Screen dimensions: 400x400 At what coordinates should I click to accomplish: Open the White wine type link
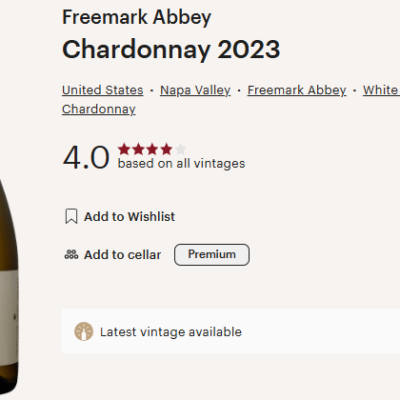pyautogui.click(x=381, y=90)
